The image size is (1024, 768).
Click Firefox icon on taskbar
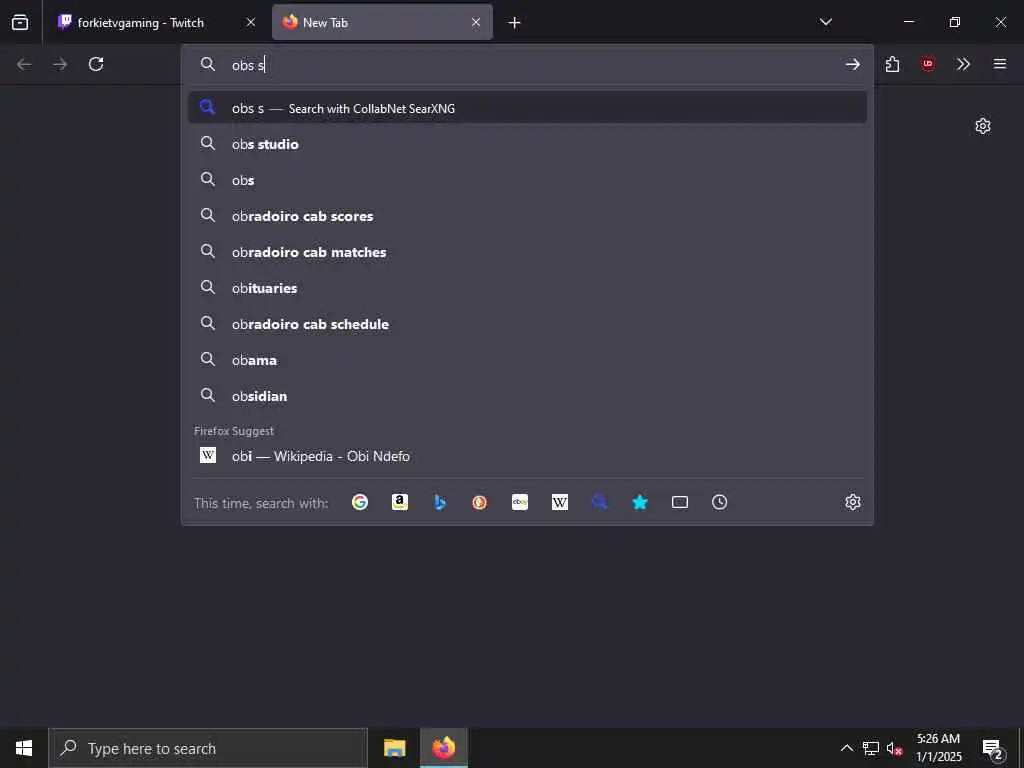pos(443,748)
